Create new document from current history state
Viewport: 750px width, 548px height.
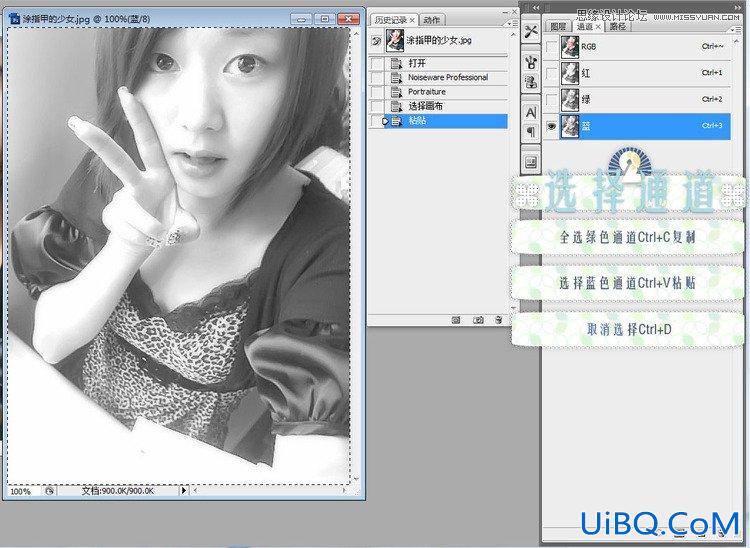point(456,320)
